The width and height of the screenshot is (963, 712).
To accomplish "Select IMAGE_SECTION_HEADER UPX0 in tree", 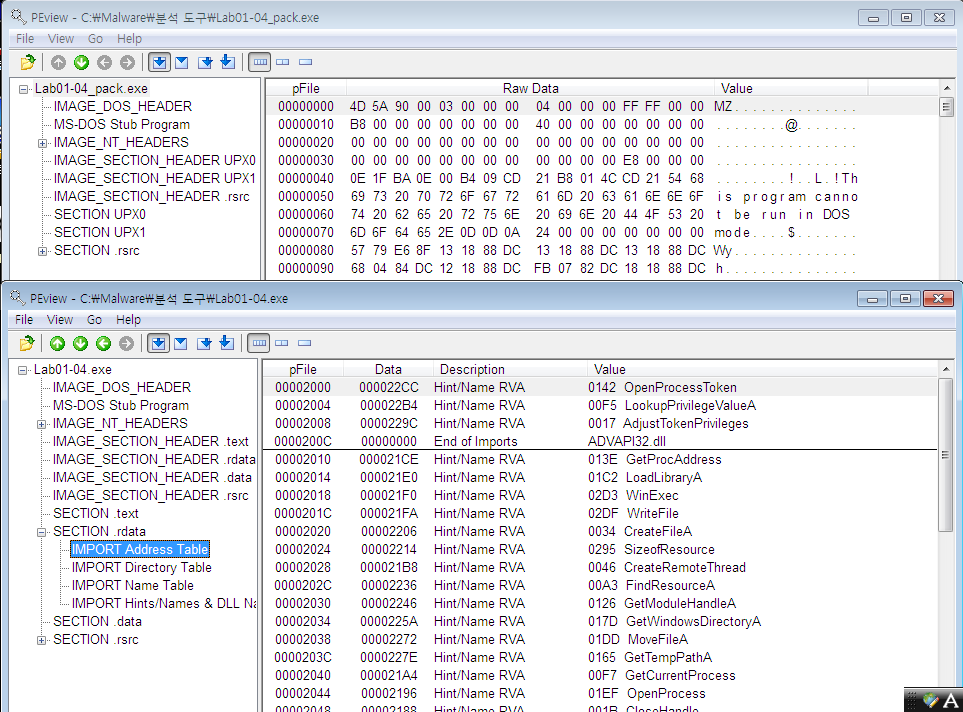I will tap(154, 160).
